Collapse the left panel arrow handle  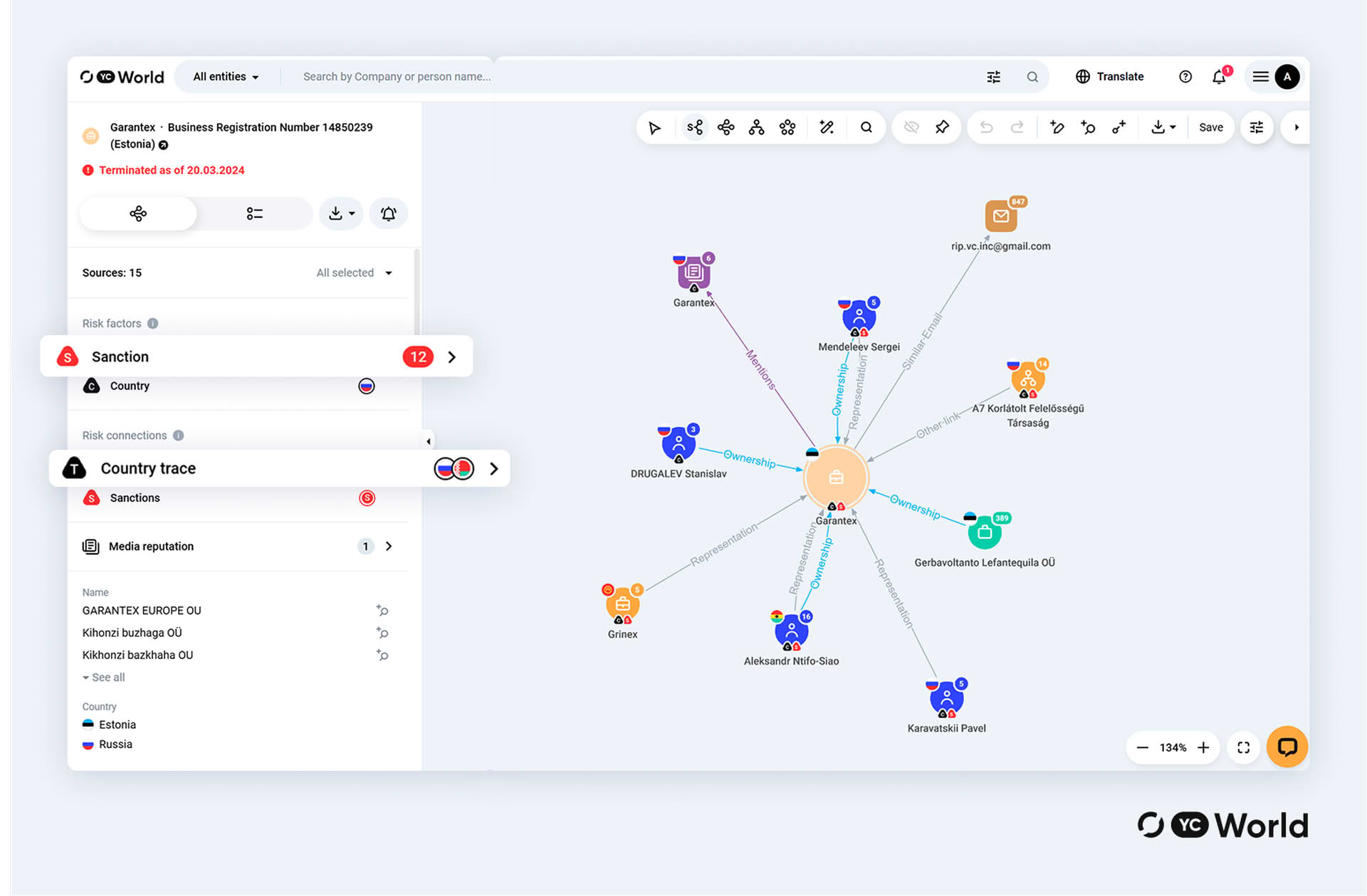428,441
